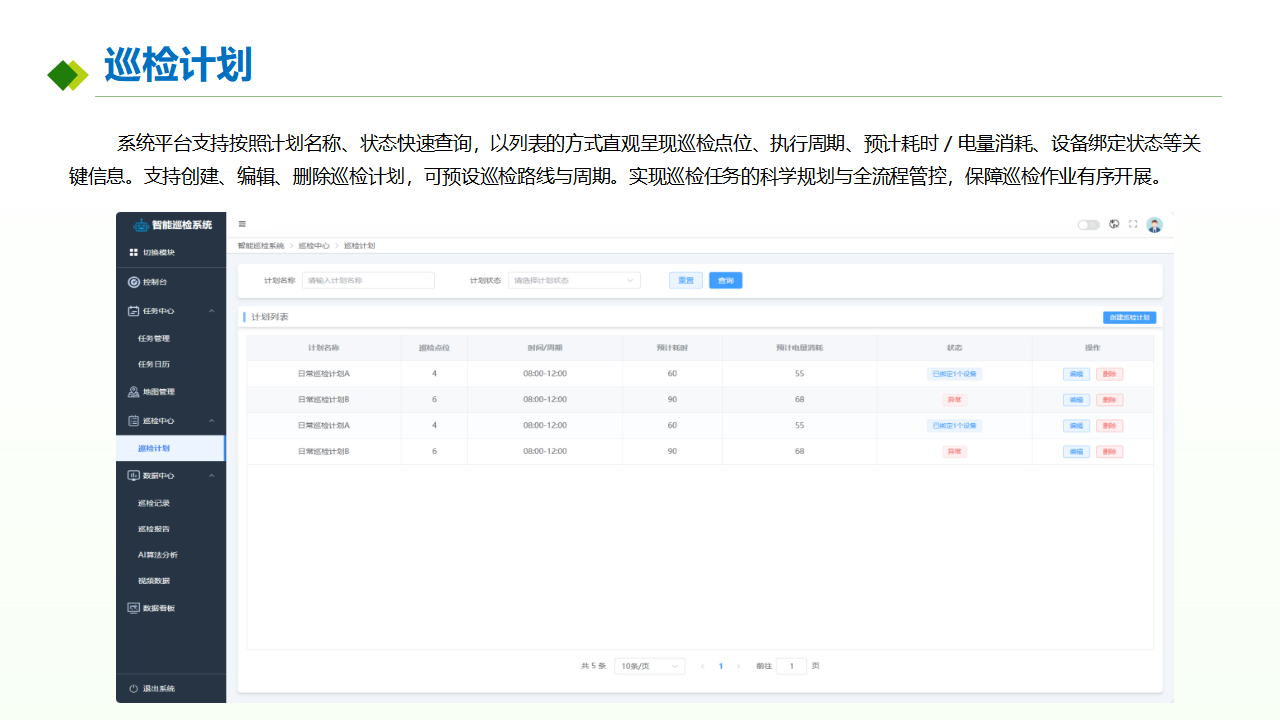
Task: Collapse the 巡检中心 menu chevron
Action: (x=211, y=421)
